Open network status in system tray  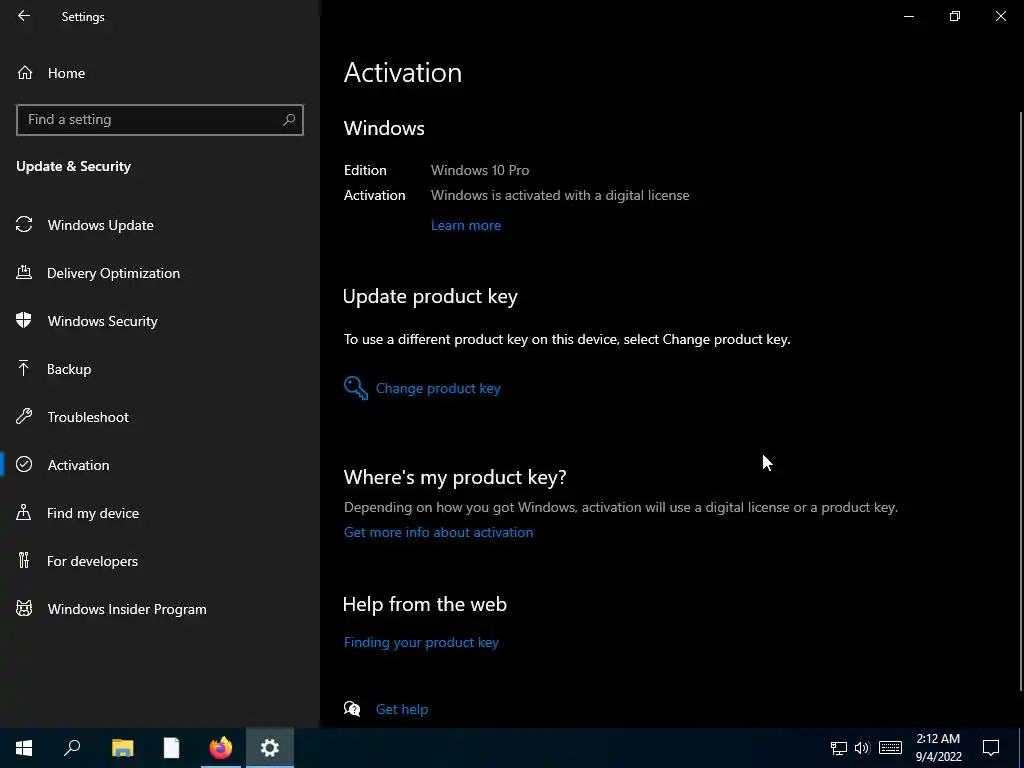pyautogui.click(x=839, y=748)
